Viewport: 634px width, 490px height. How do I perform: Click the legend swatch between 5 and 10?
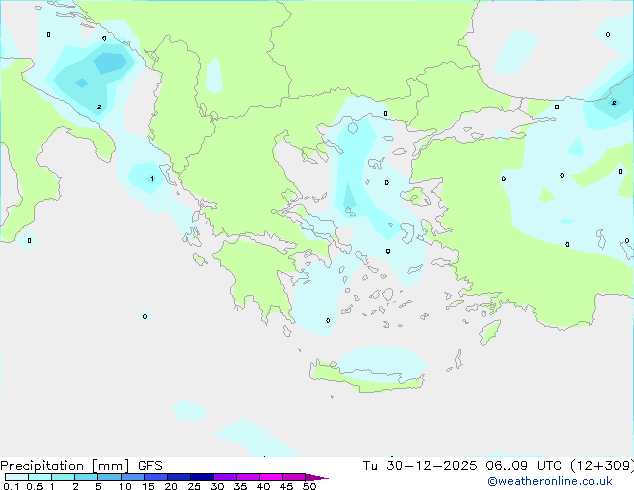109,477
